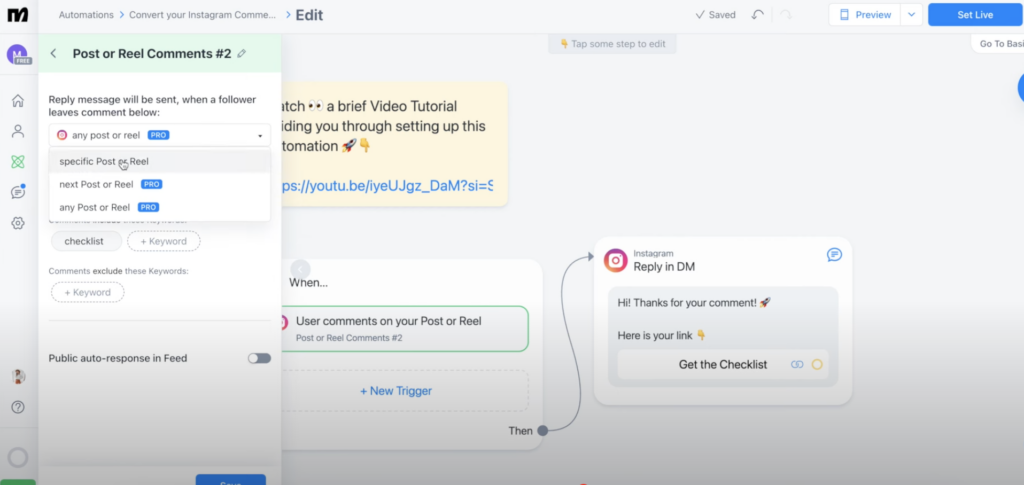Click the Preview button

[865, 14]
